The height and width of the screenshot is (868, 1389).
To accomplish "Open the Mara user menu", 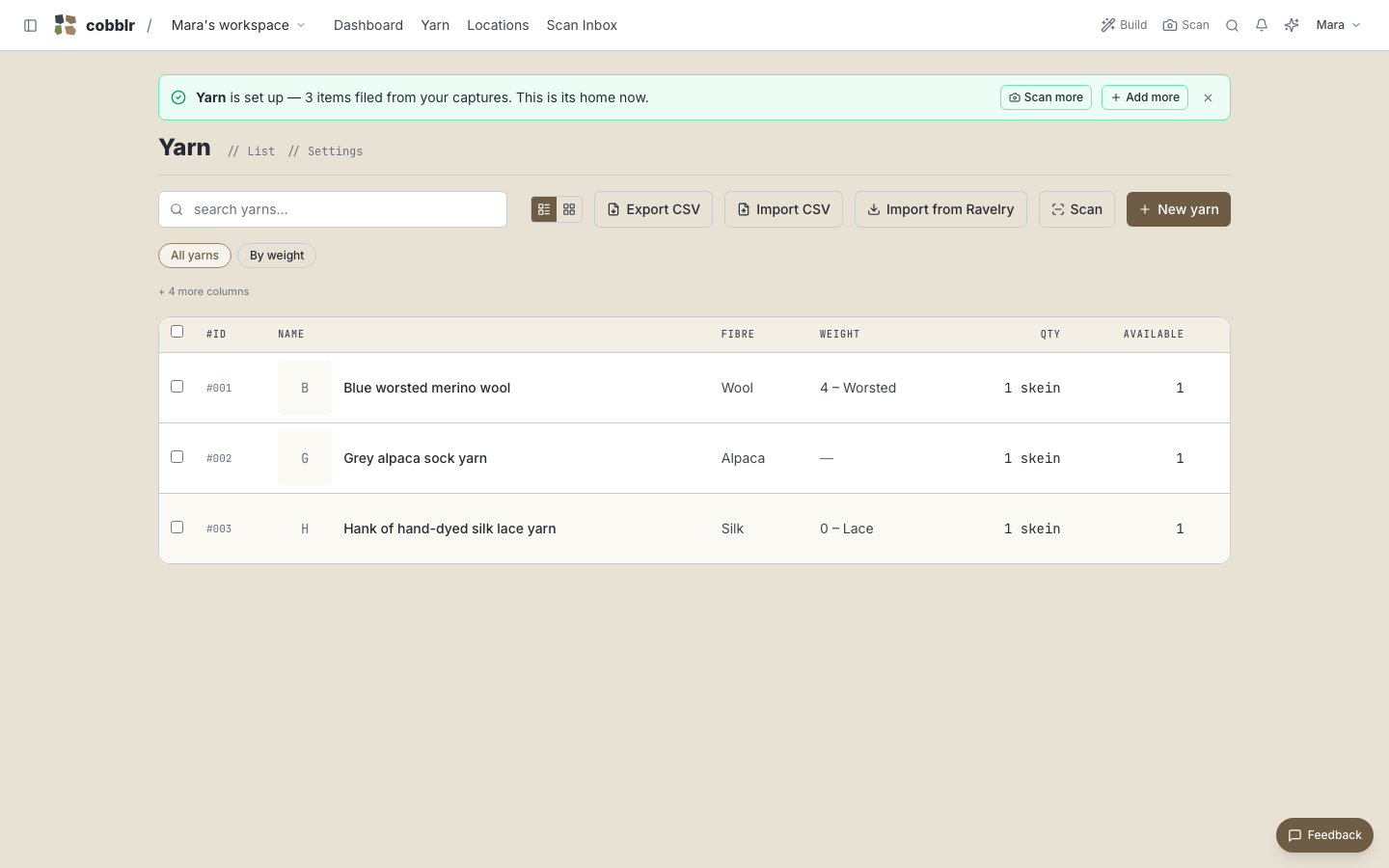I will 1338,25.
